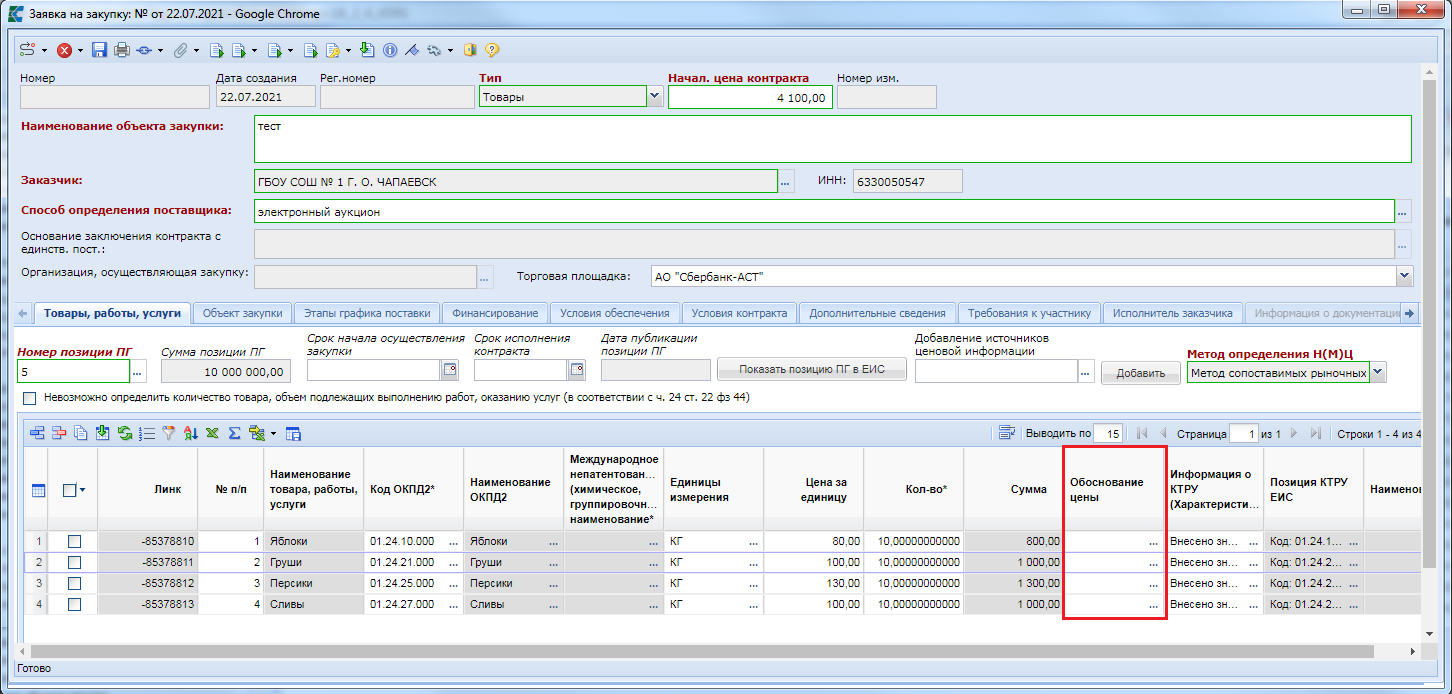1452x694 pixels.
Task: Expand the Тип dropdown showing Товары
Action: 655,97
